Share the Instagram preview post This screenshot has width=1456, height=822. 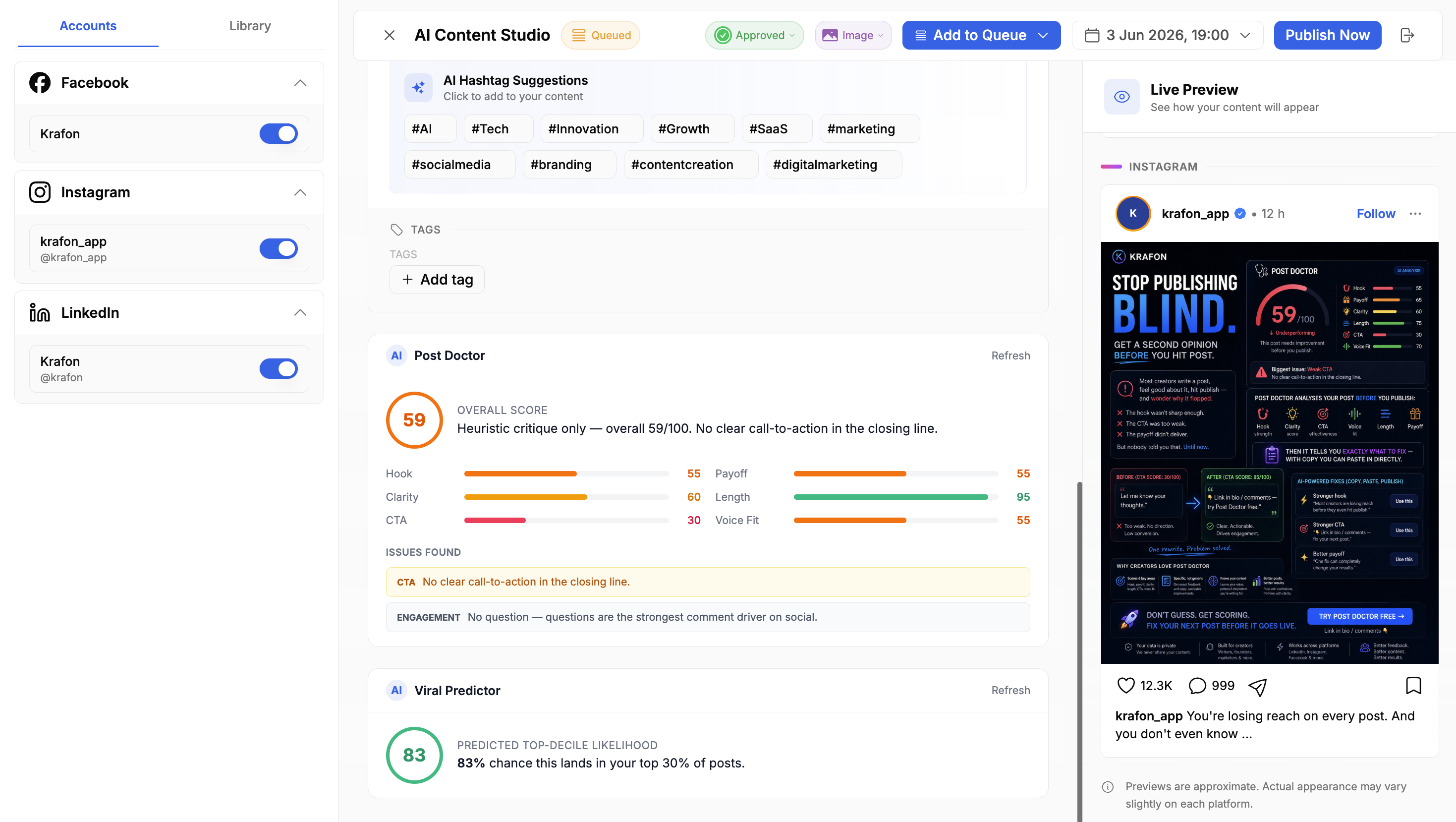(x=1257, y=686)
